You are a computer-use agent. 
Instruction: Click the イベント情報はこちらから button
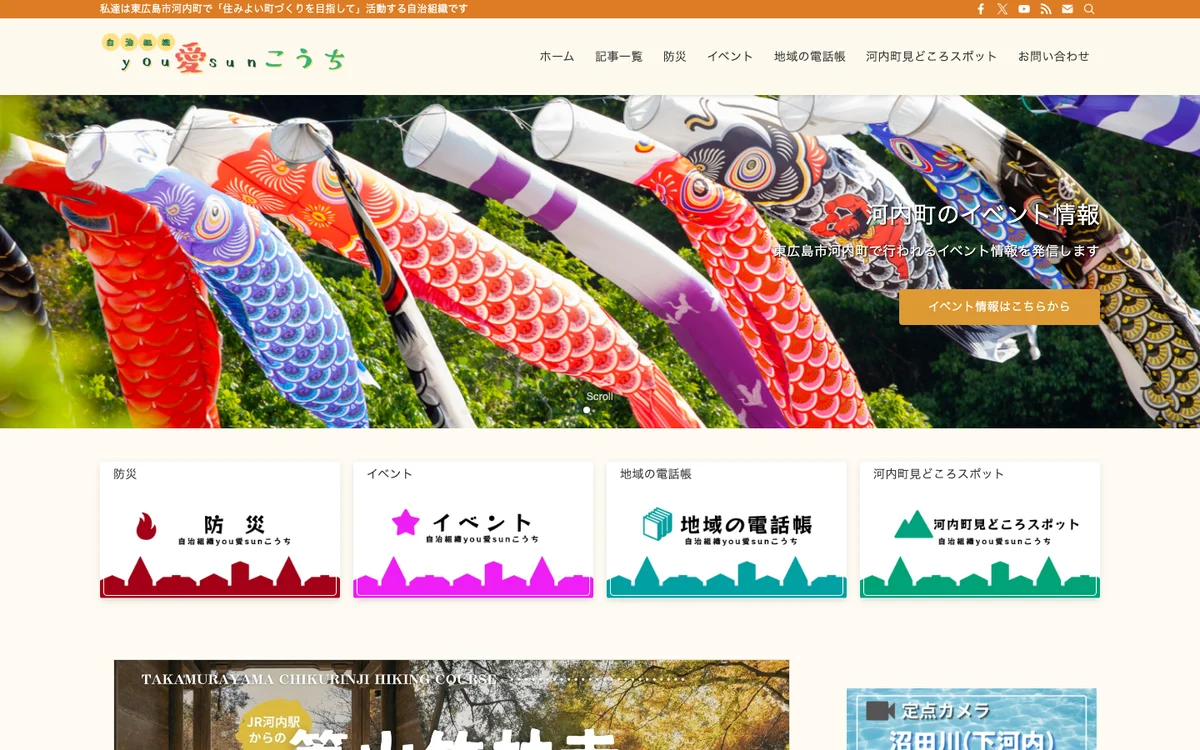(999, 307)
